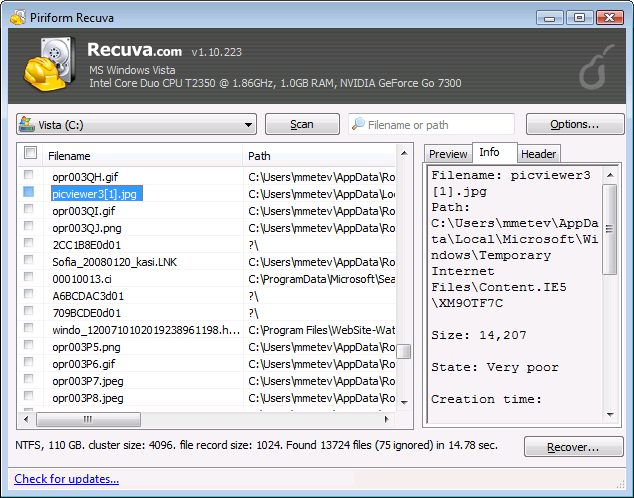Check the box for opr003QI.gif

28,208
